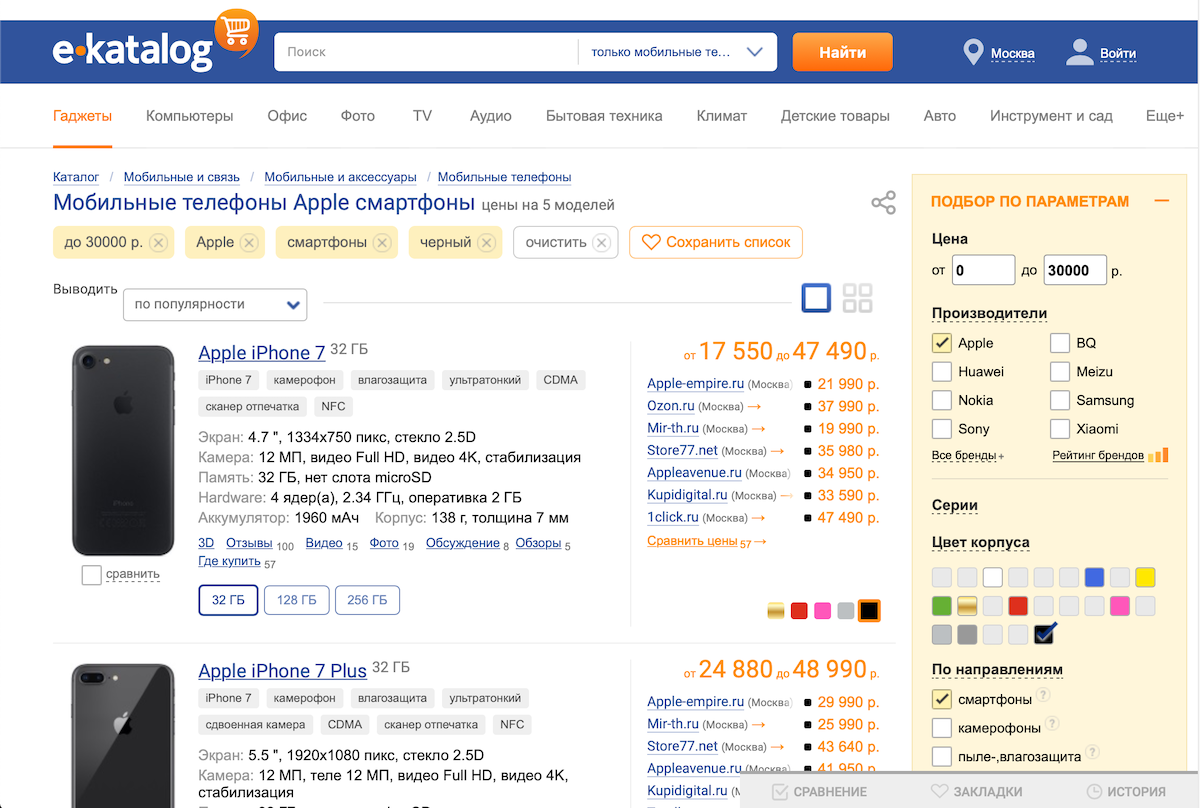Screen dimensions: 1200x808
Task: Click the arrow icon next to Ozon.ru
Action: pyautogui.click(x=755, y=406)
